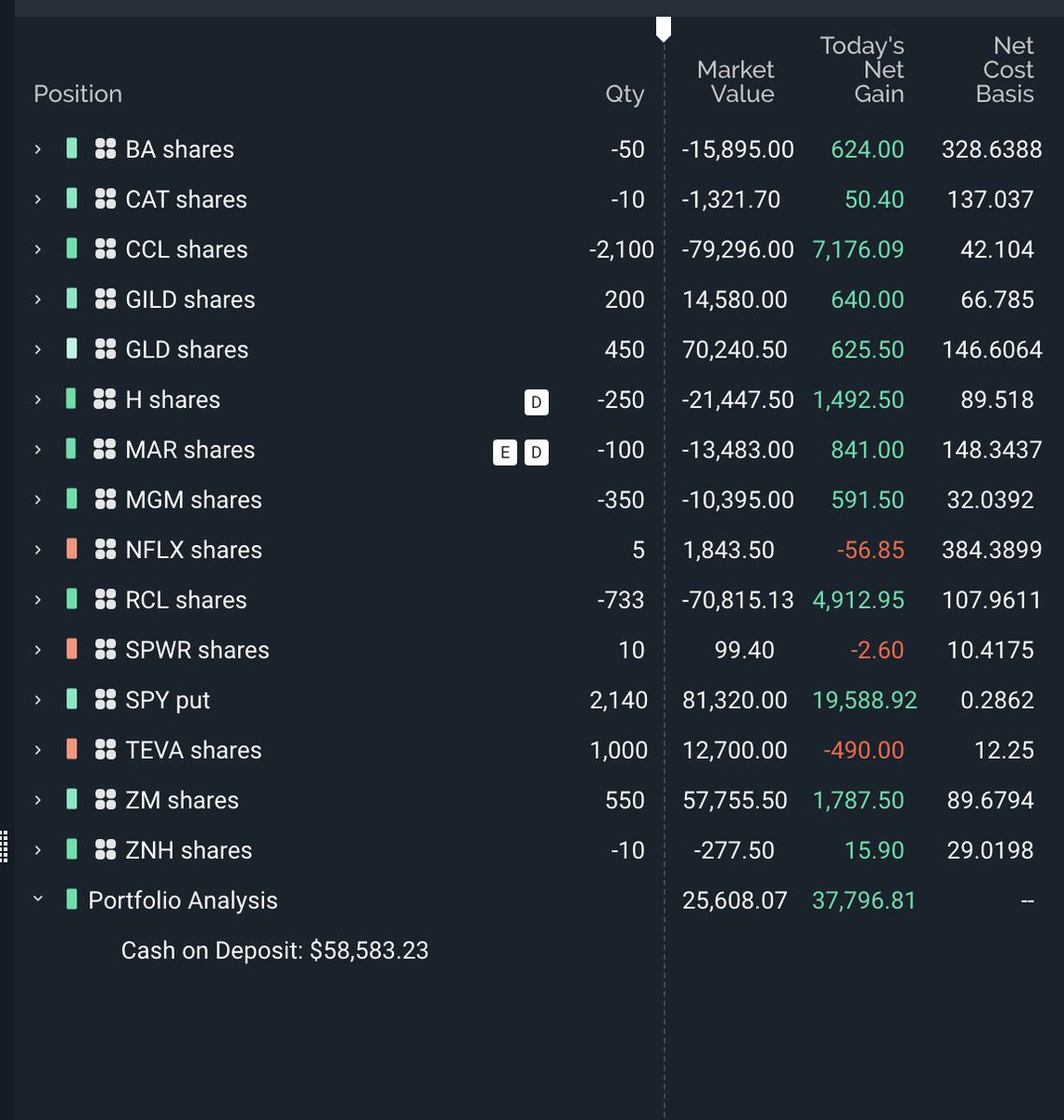
Task: Click the grid icon beside BA shares
Action: coord(105,149)
